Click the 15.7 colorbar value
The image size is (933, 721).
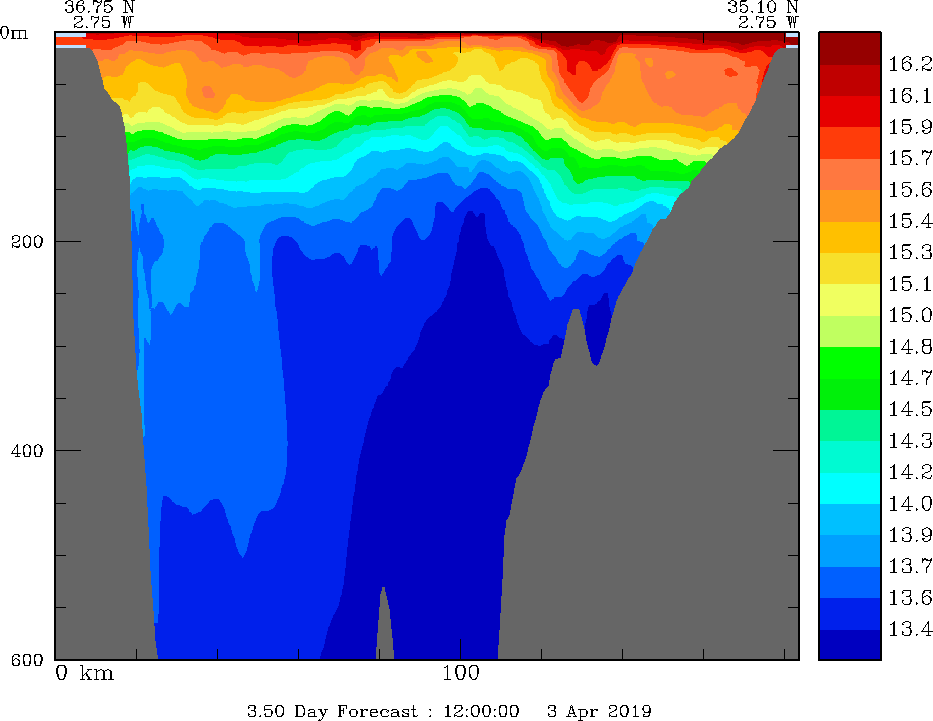click(x=909, y=158)
